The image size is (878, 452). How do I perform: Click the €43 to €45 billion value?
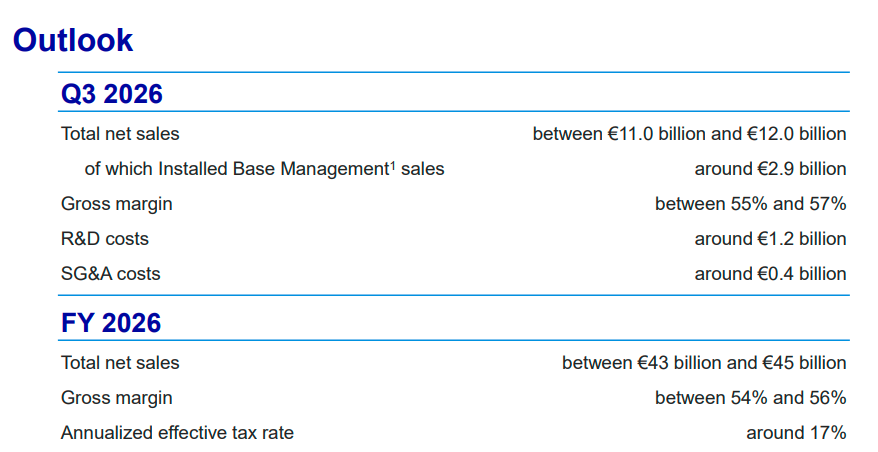[704, 363]
